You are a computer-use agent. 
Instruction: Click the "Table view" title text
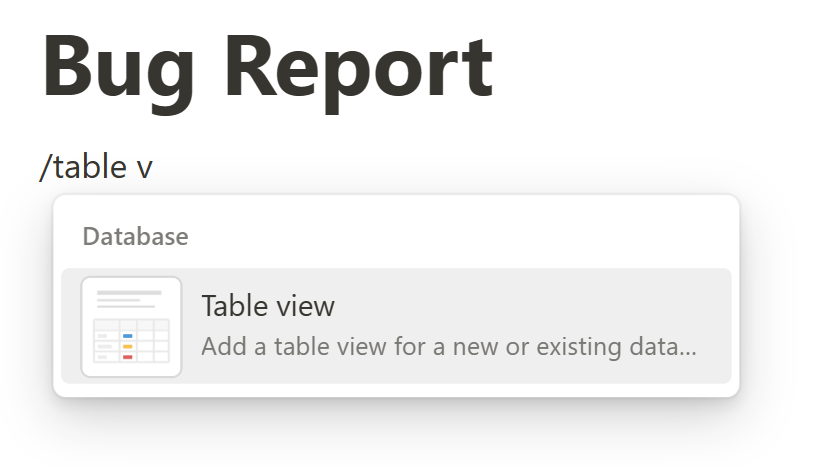(x=267, y=306)
